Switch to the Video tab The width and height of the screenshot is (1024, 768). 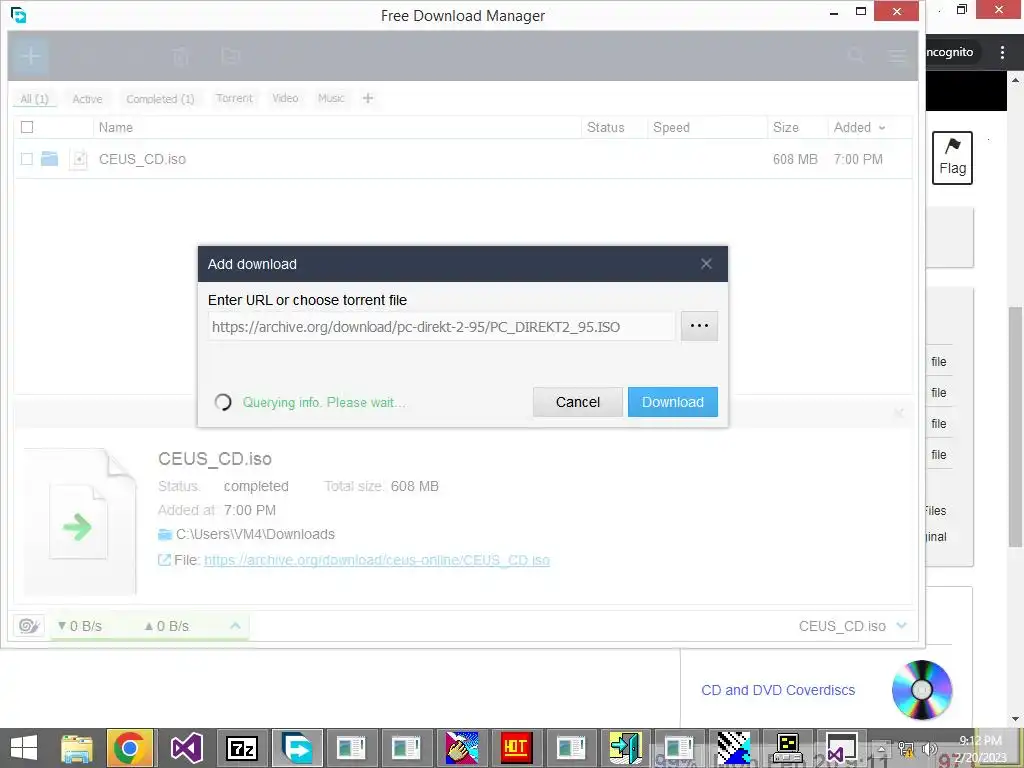tap(285, 98)
